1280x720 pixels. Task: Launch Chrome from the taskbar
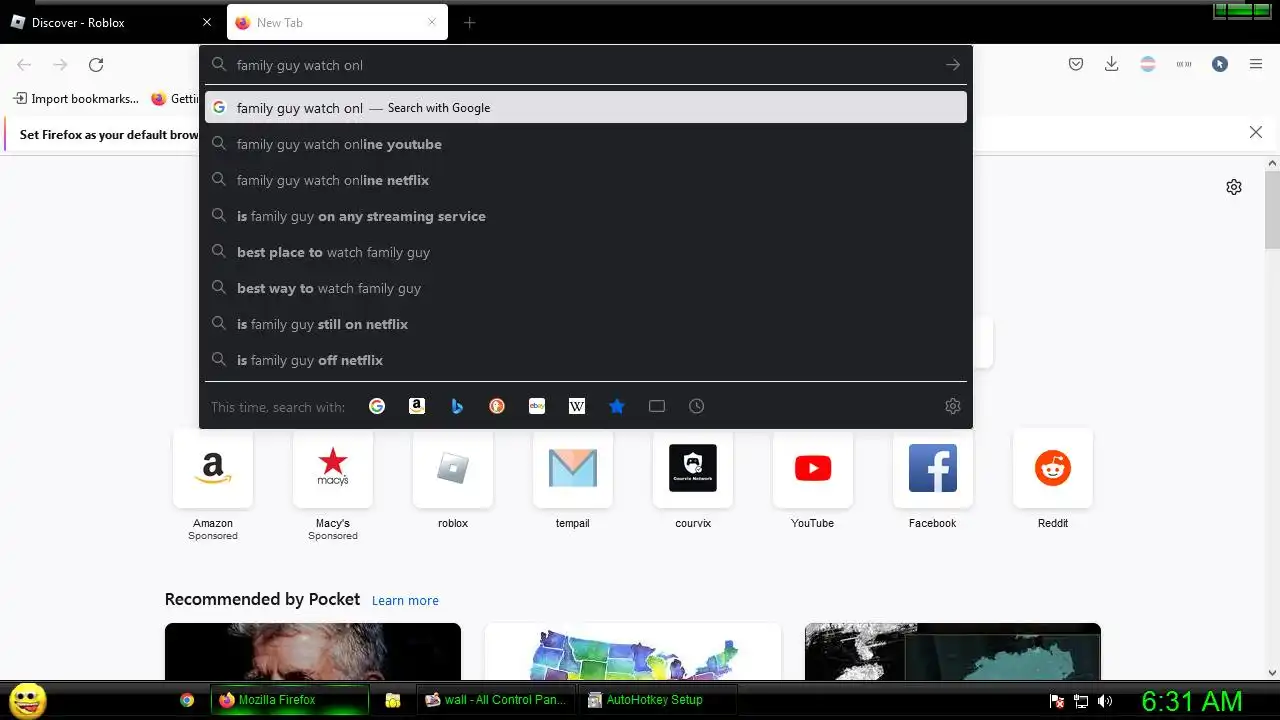(187, 700)
